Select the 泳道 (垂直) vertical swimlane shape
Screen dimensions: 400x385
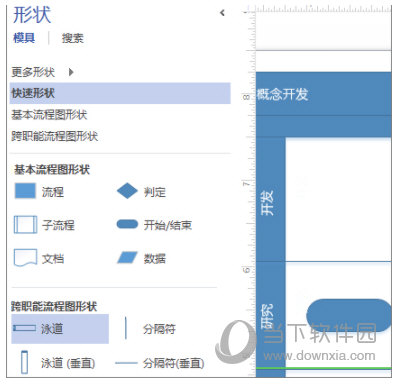coord(58,362)
